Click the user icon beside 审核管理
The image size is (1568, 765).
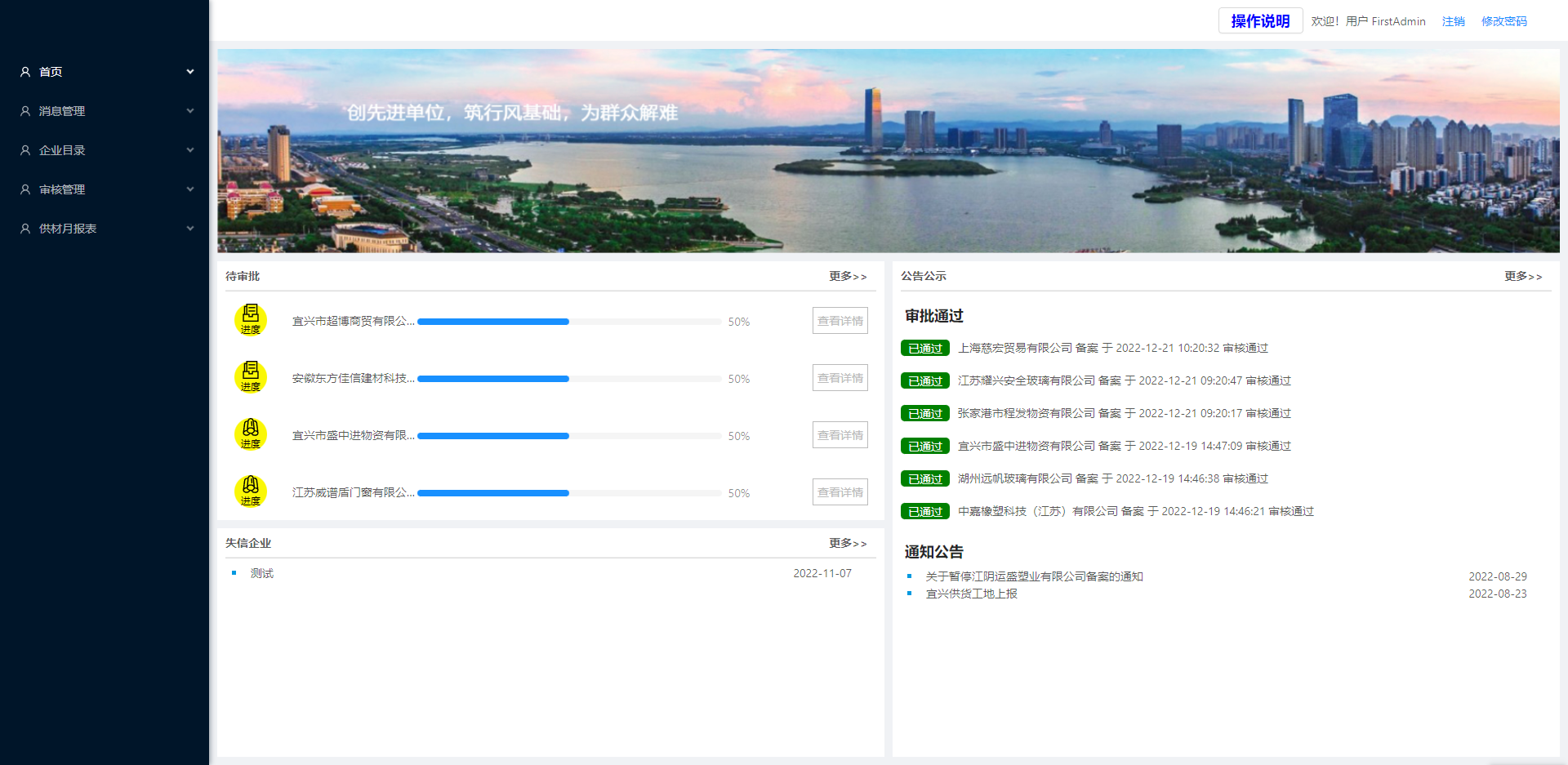[25, 189]
